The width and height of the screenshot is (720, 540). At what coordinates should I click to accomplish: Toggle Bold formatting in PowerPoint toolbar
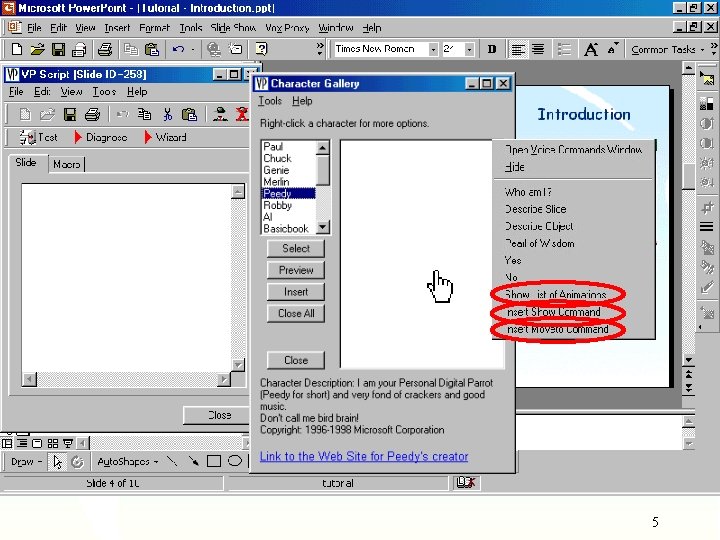(492, 49)
